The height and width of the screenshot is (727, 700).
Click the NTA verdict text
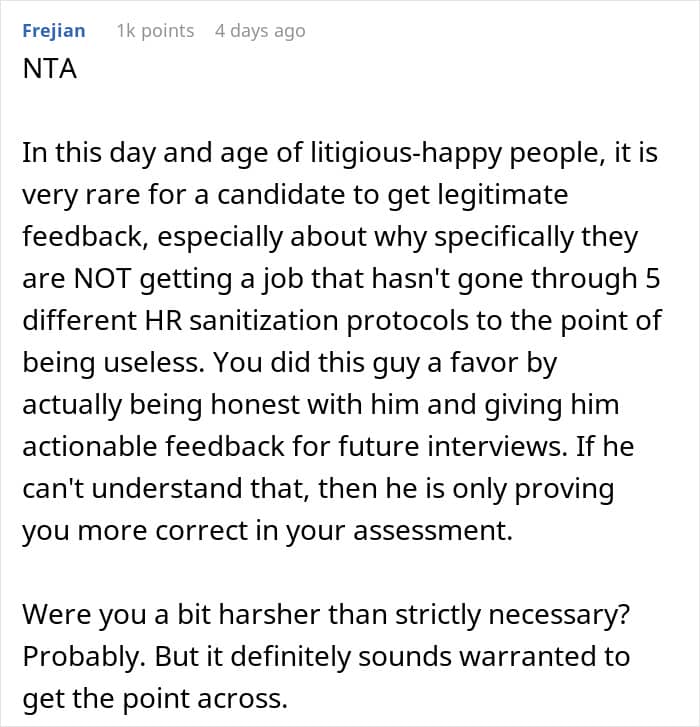pyautogui.click(x=50, y=69)
